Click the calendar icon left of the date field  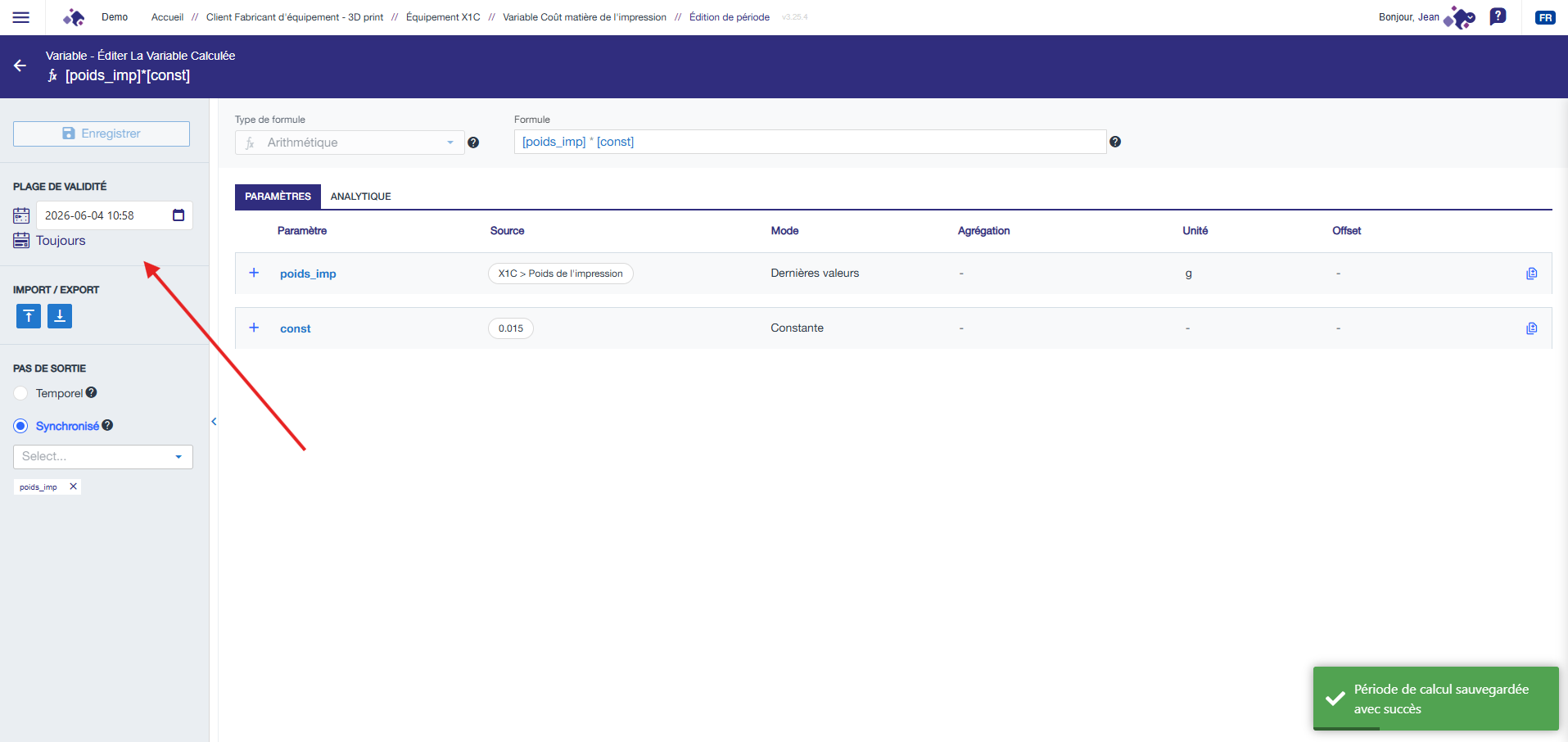21,215
